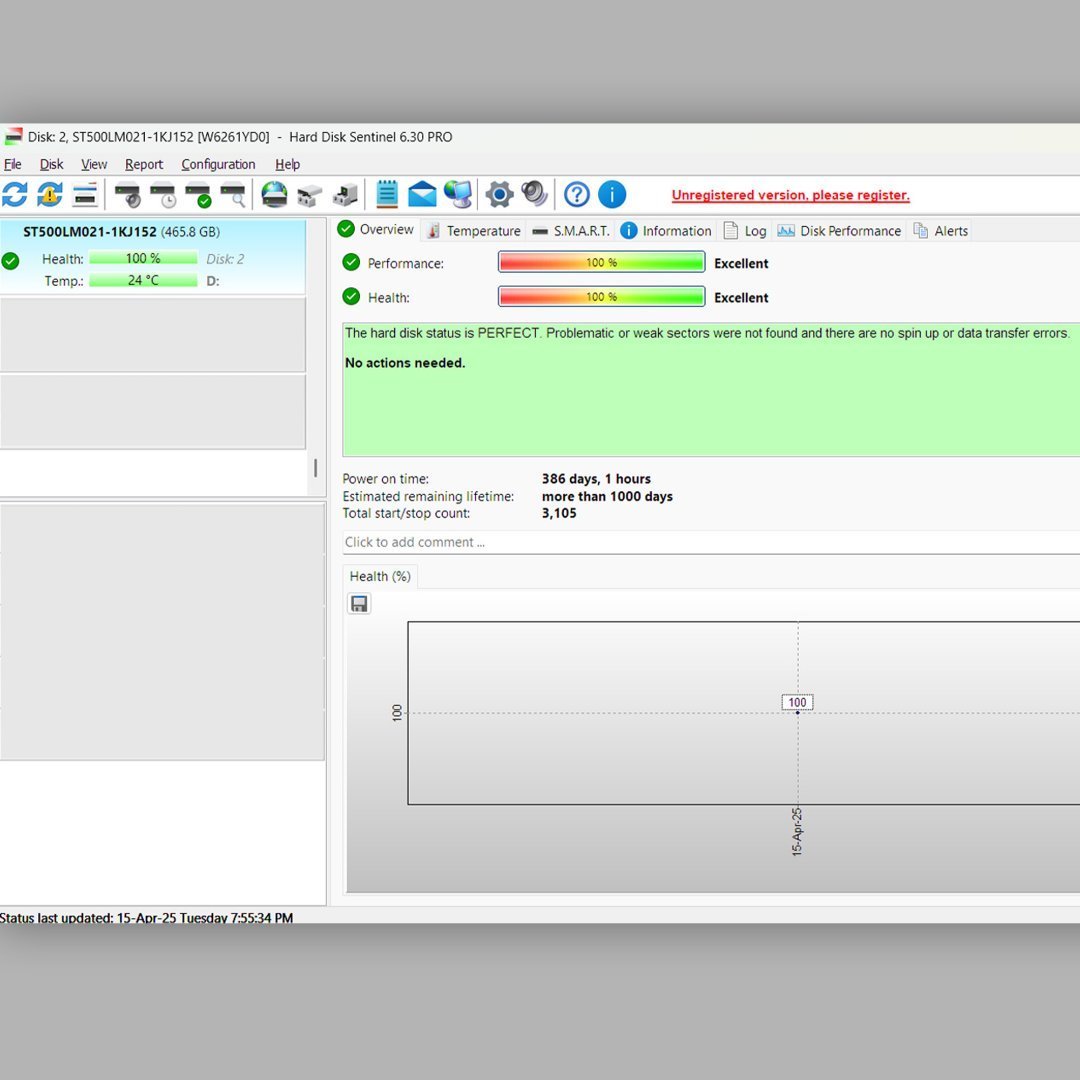
Task: Click the '386 days, 1 hours' power on value
Action: coord(596,479)
